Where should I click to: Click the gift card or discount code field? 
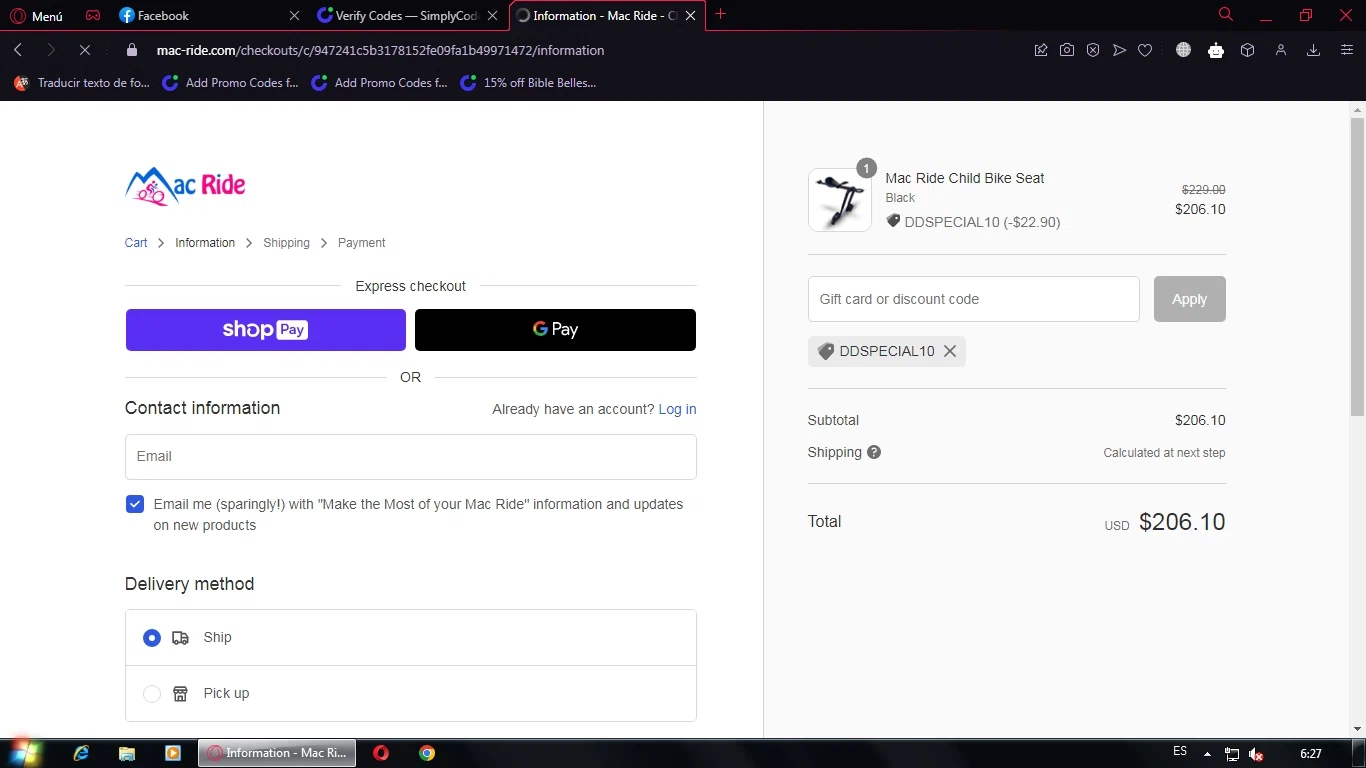(974, 299)
